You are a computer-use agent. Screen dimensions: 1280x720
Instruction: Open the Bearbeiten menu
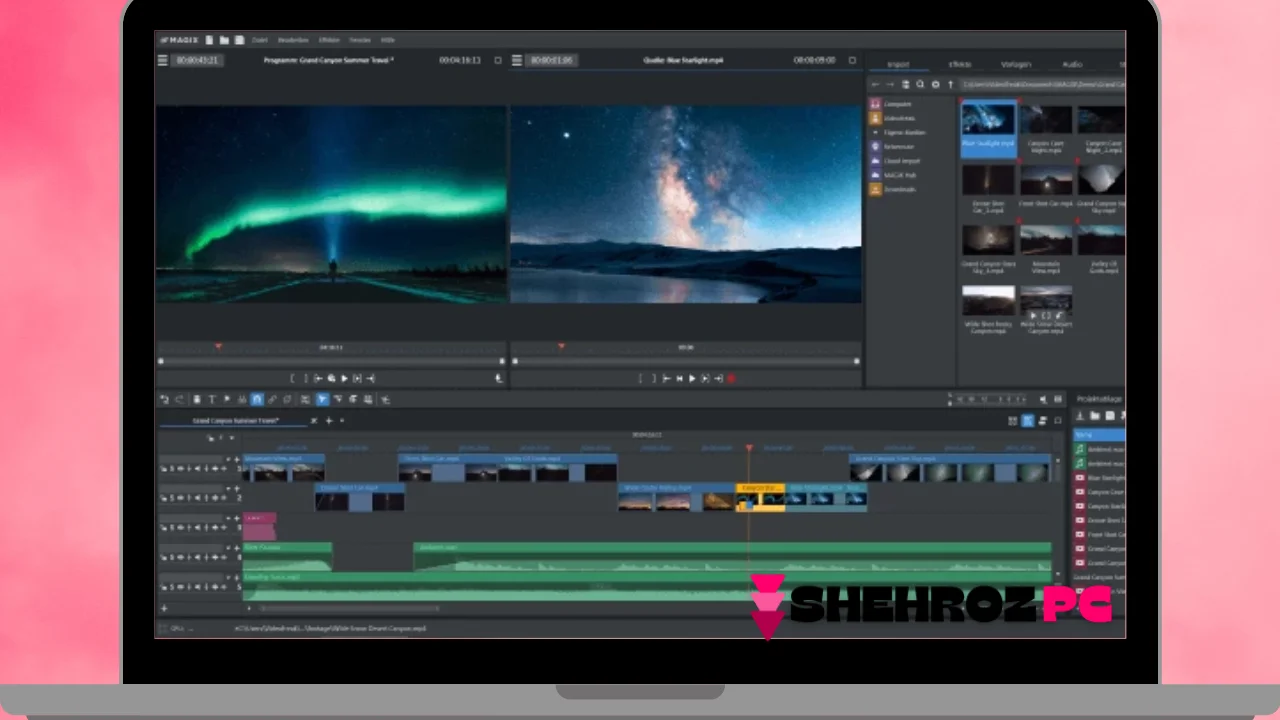point(293,40)
